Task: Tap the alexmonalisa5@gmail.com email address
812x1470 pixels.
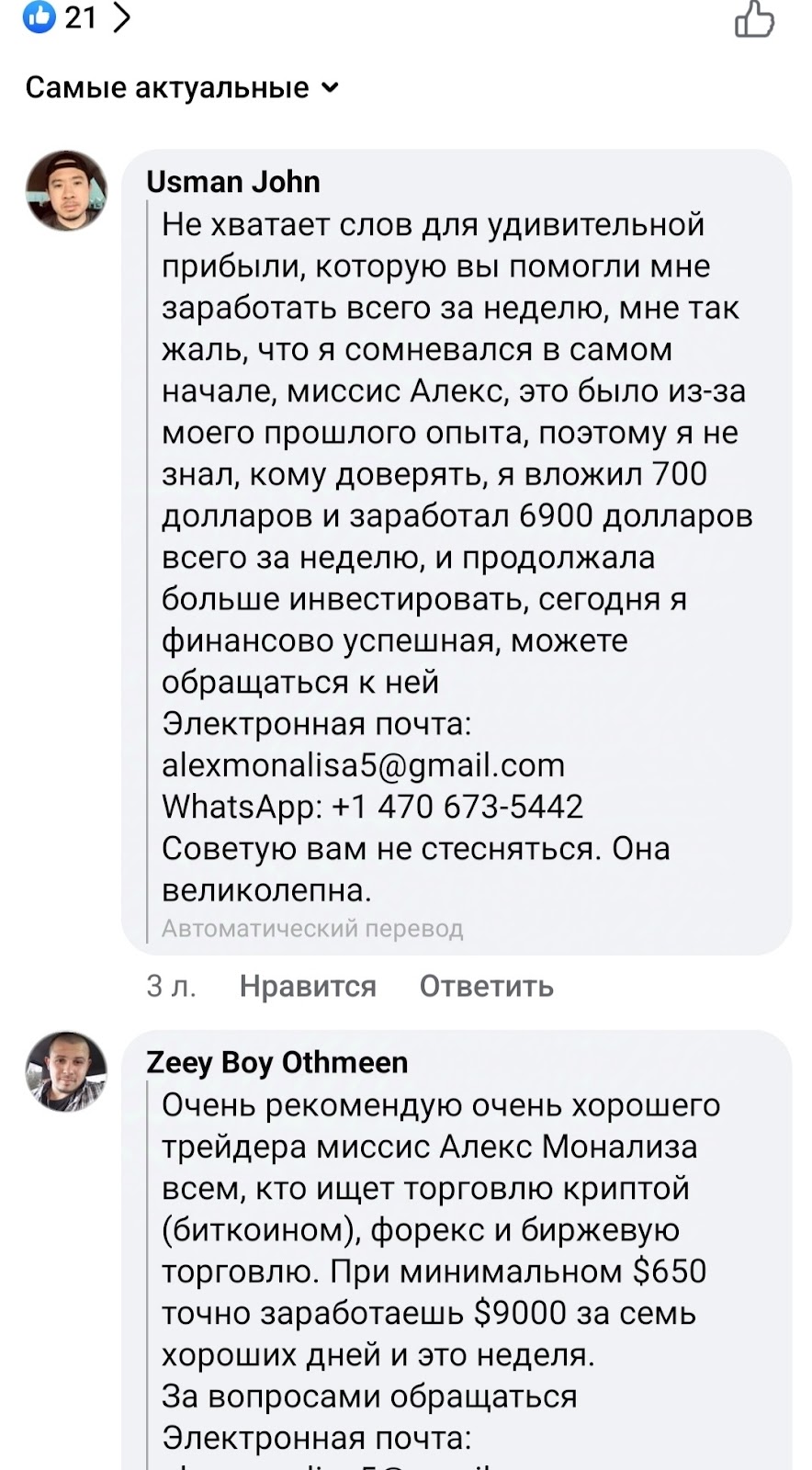Action: click(x=363, y=765)
